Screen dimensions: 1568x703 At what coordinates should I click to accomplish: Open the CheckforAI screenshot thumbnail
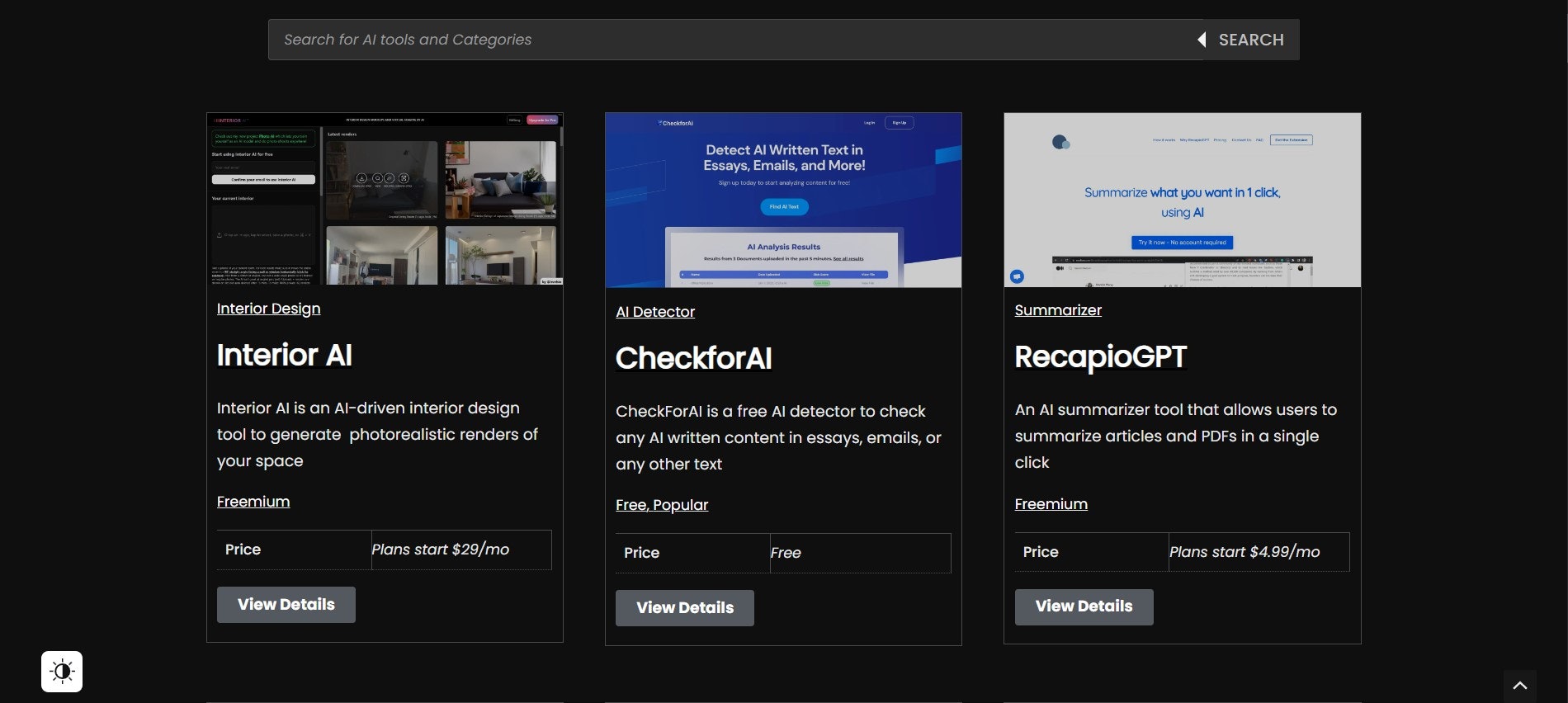[x=783, y=201]
